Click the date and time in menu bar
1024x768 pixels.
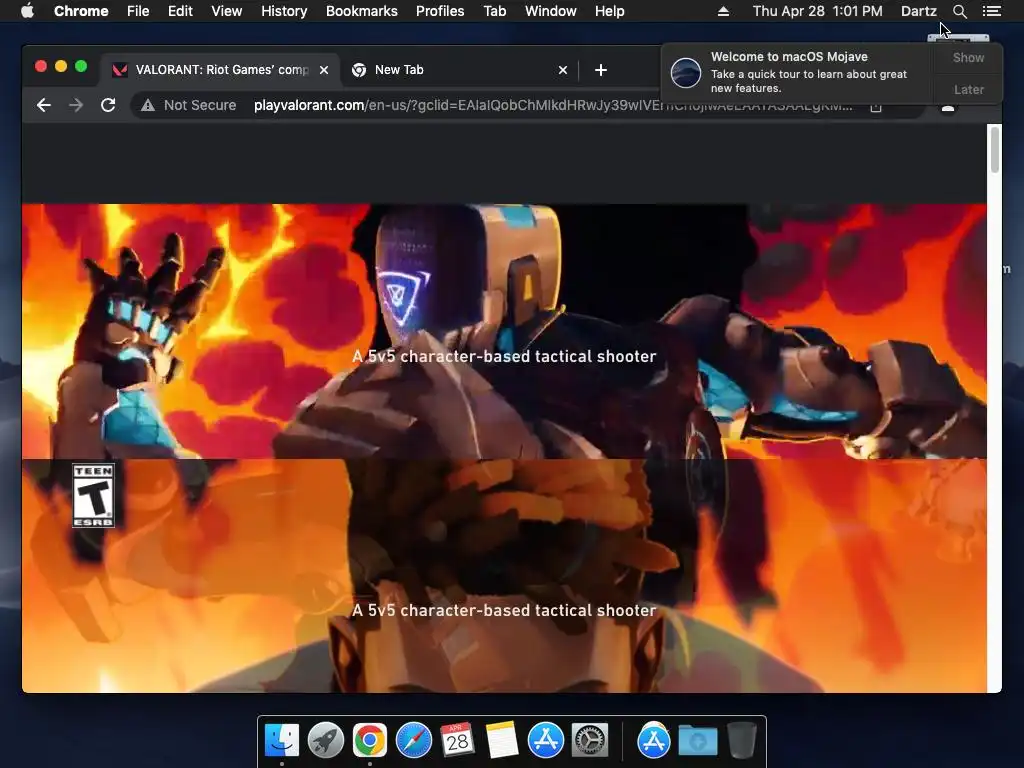tap(817, 11)
